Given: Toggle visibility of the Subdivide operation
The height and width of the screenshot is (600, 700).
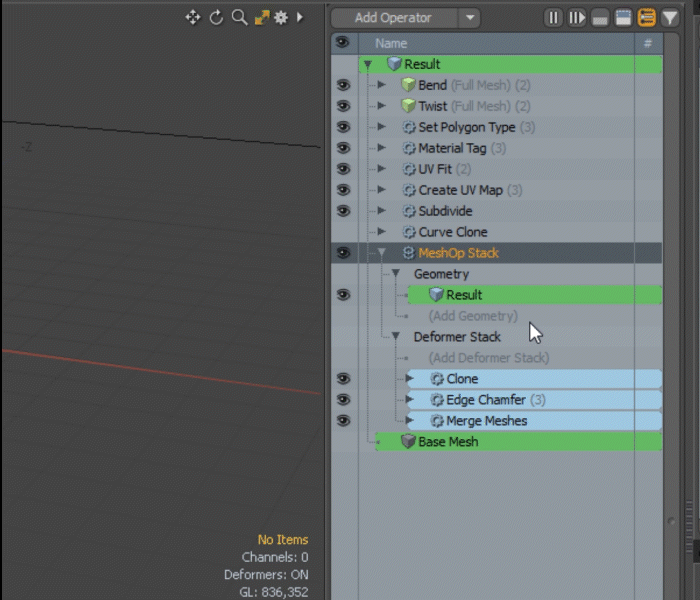Looking at the screenshot, I should point(343,211).
